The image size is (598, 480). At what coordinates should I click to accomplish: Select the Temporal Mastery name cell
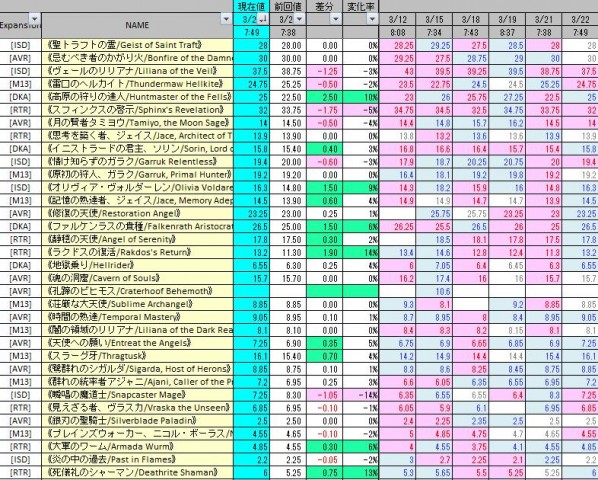click(137, 317)
